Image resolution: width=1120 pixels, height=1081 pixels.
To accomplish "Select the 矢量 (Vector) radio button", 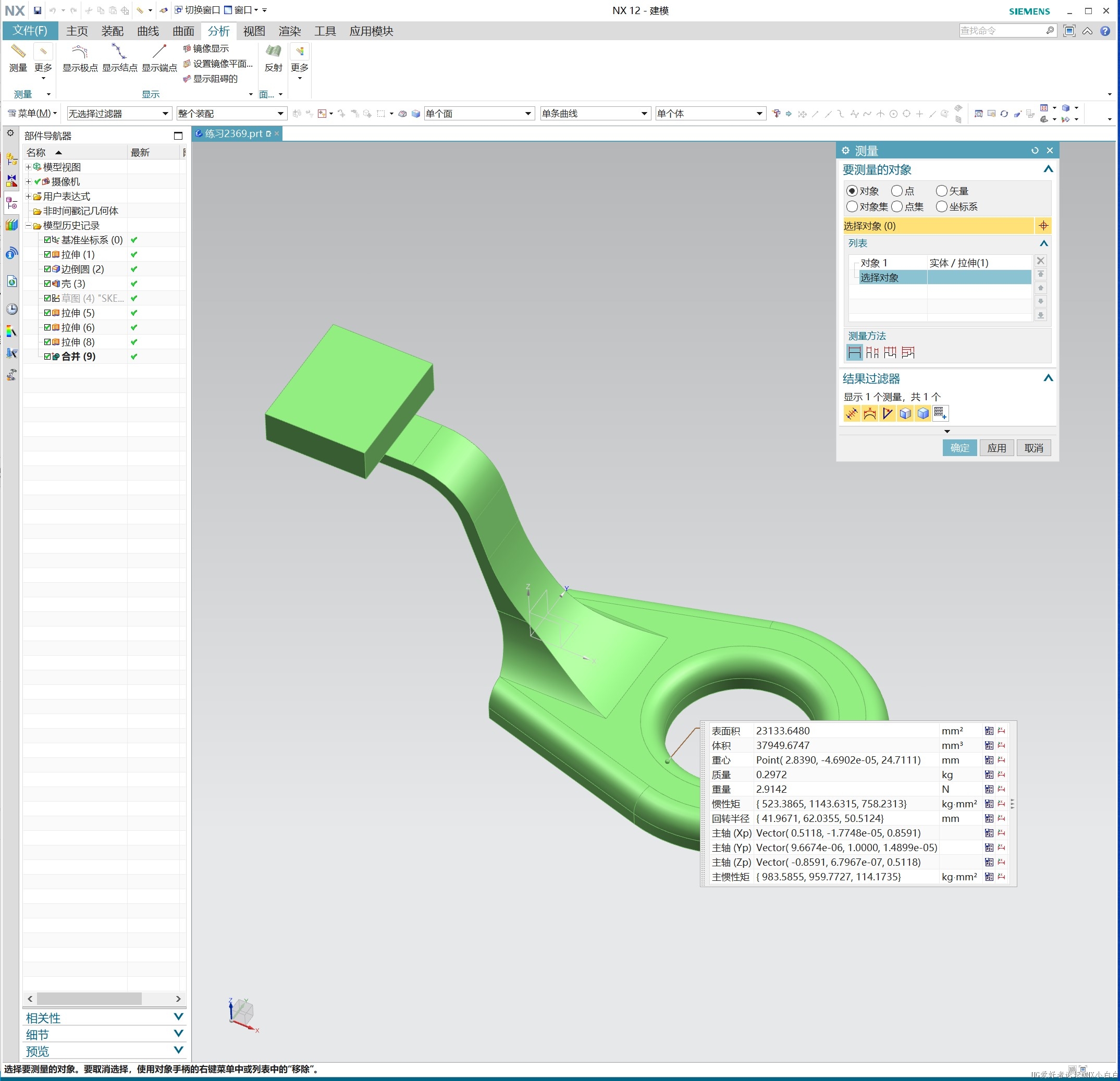I will [x=941, y=191].
